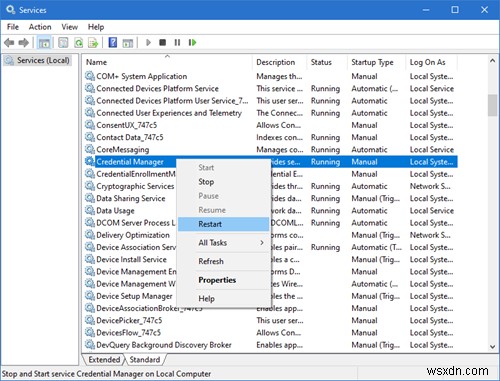This screenshot has width=500, height=381.
Task: Click 'Network S...' logon for Cryptographic Services
Action: click(x=430, y=186)
